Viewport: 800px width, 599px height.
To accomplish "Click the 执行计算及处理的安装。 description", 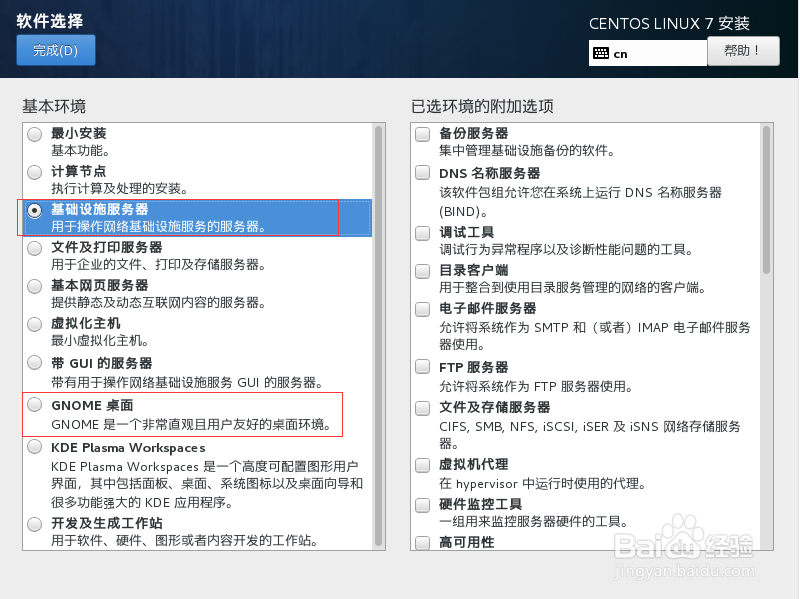I will [x=120, y=189].
